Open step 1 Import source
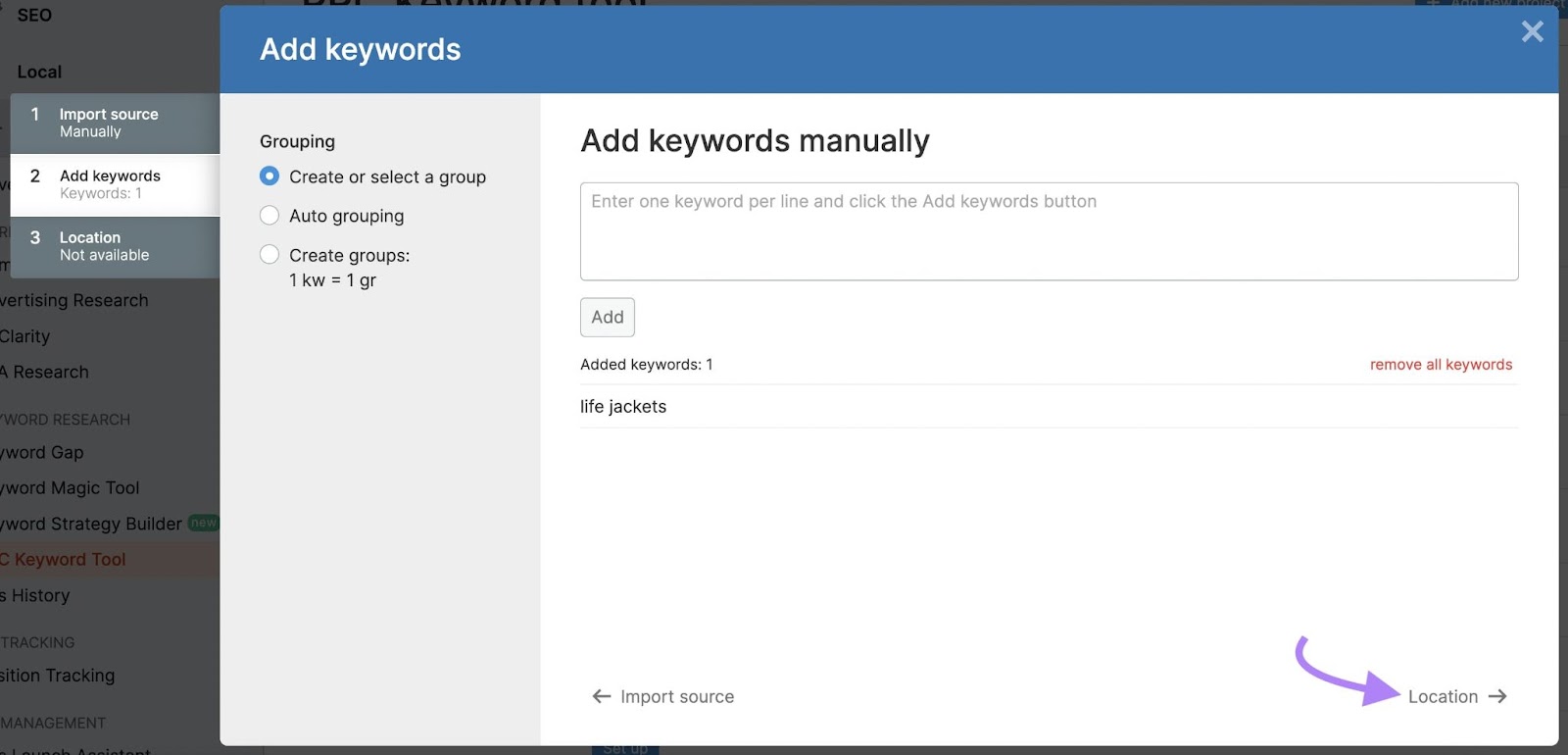Viewport: 1568px width, 755px height. coord(115,123)
